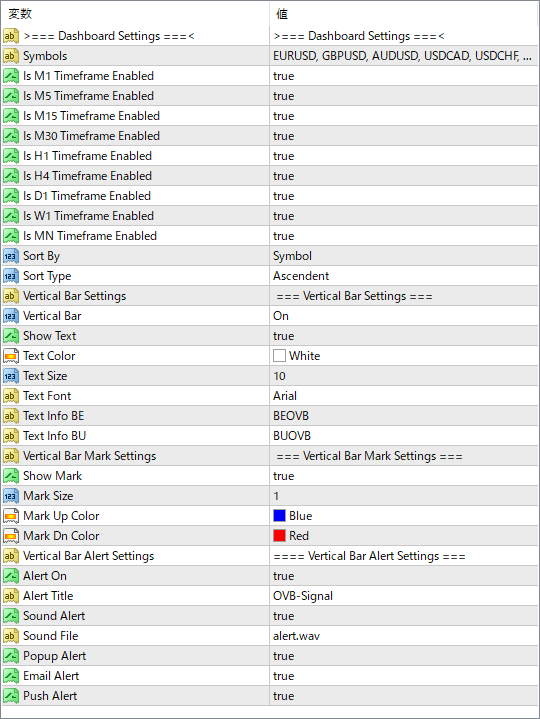Image resolution: width=540 pixels, height=719 pixels.
Task: Select the Email Alert variable name
Action: 51,676
